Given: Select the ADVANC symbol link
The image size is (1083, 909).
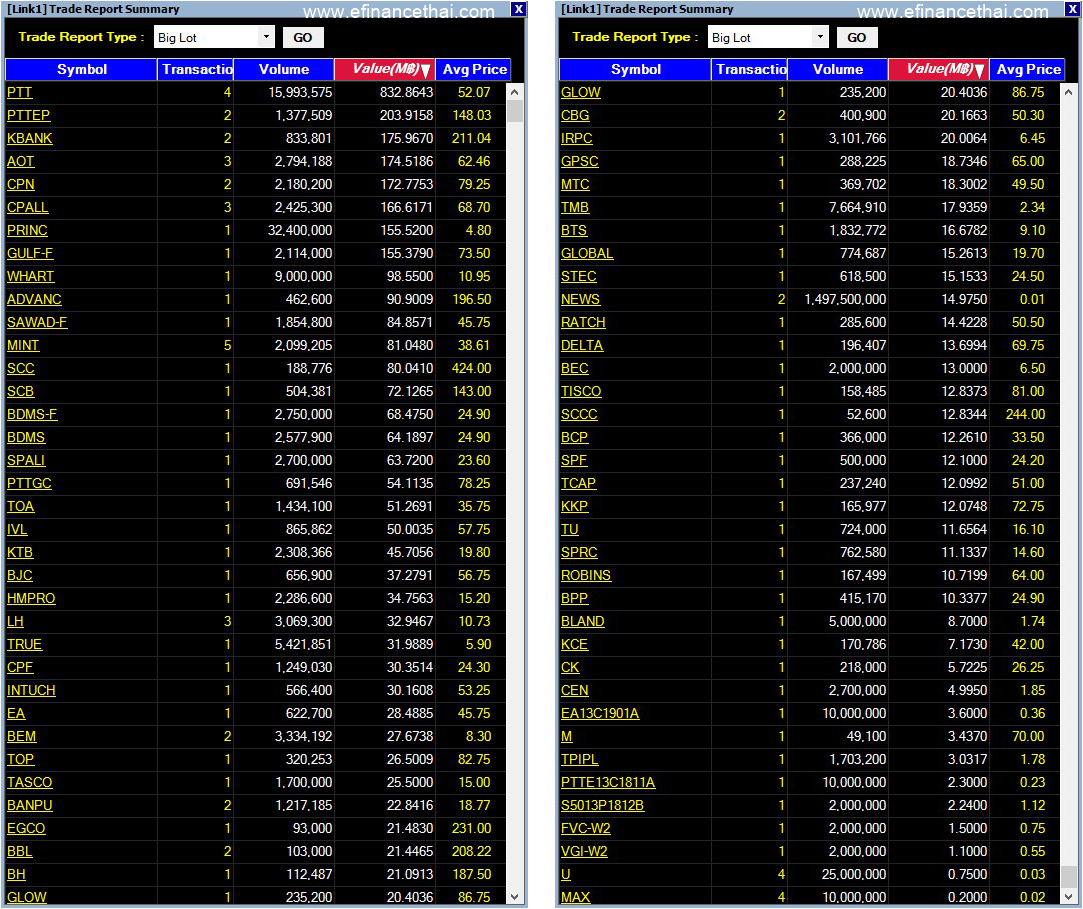Looking at the screenshot, I should tap(34, 299).
